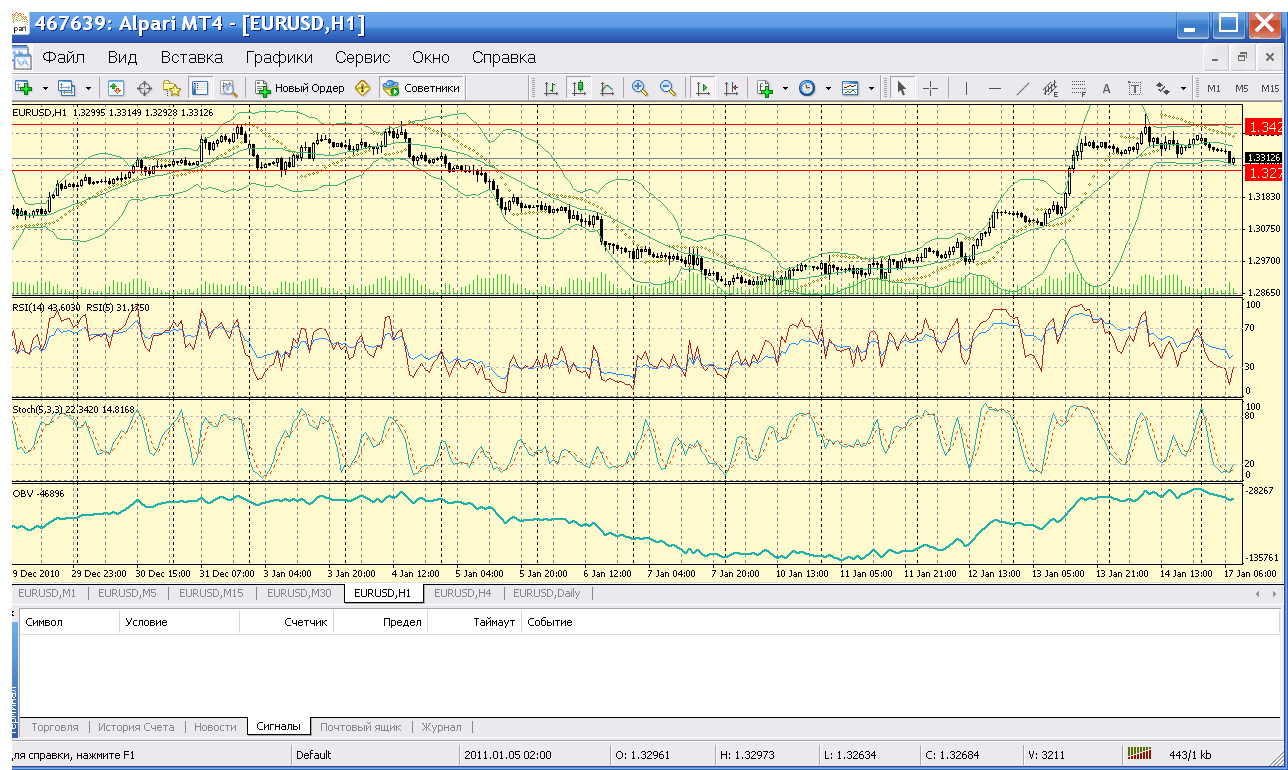Open Окно menu
This screenshot has width=1288, height=770.
pos(431,57)
